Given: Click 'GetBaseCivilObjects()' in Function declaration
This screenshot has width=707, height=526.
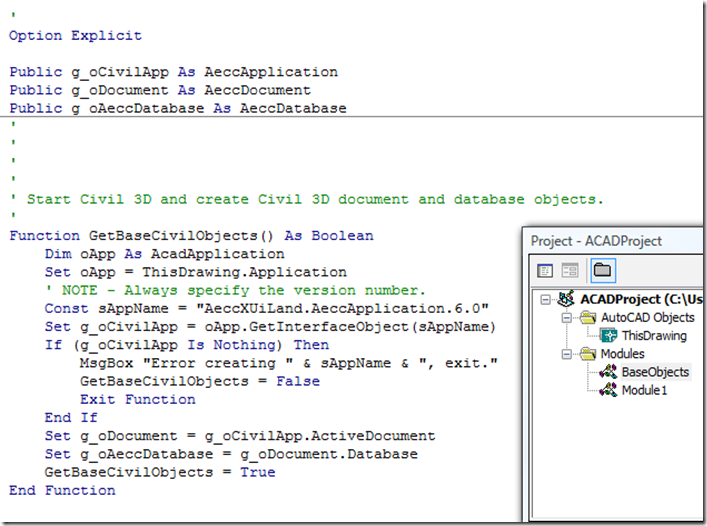Looking at the screenshot, I should click(181, 236).
